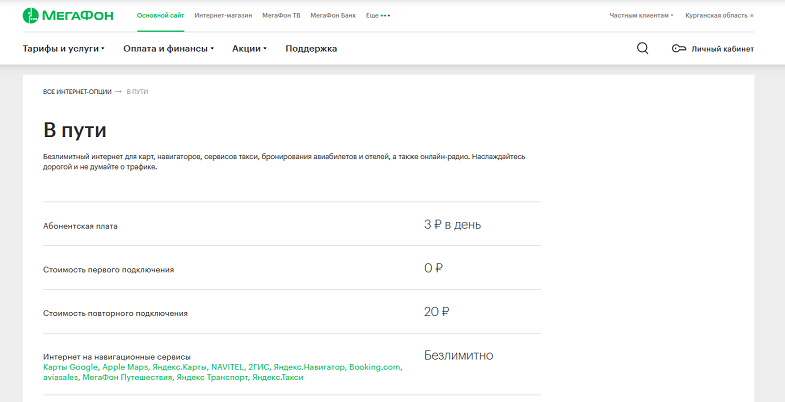Click the Безлимитный интернет description paragraph
Viewport: 785px width, 402px height.
coord(284,162)
